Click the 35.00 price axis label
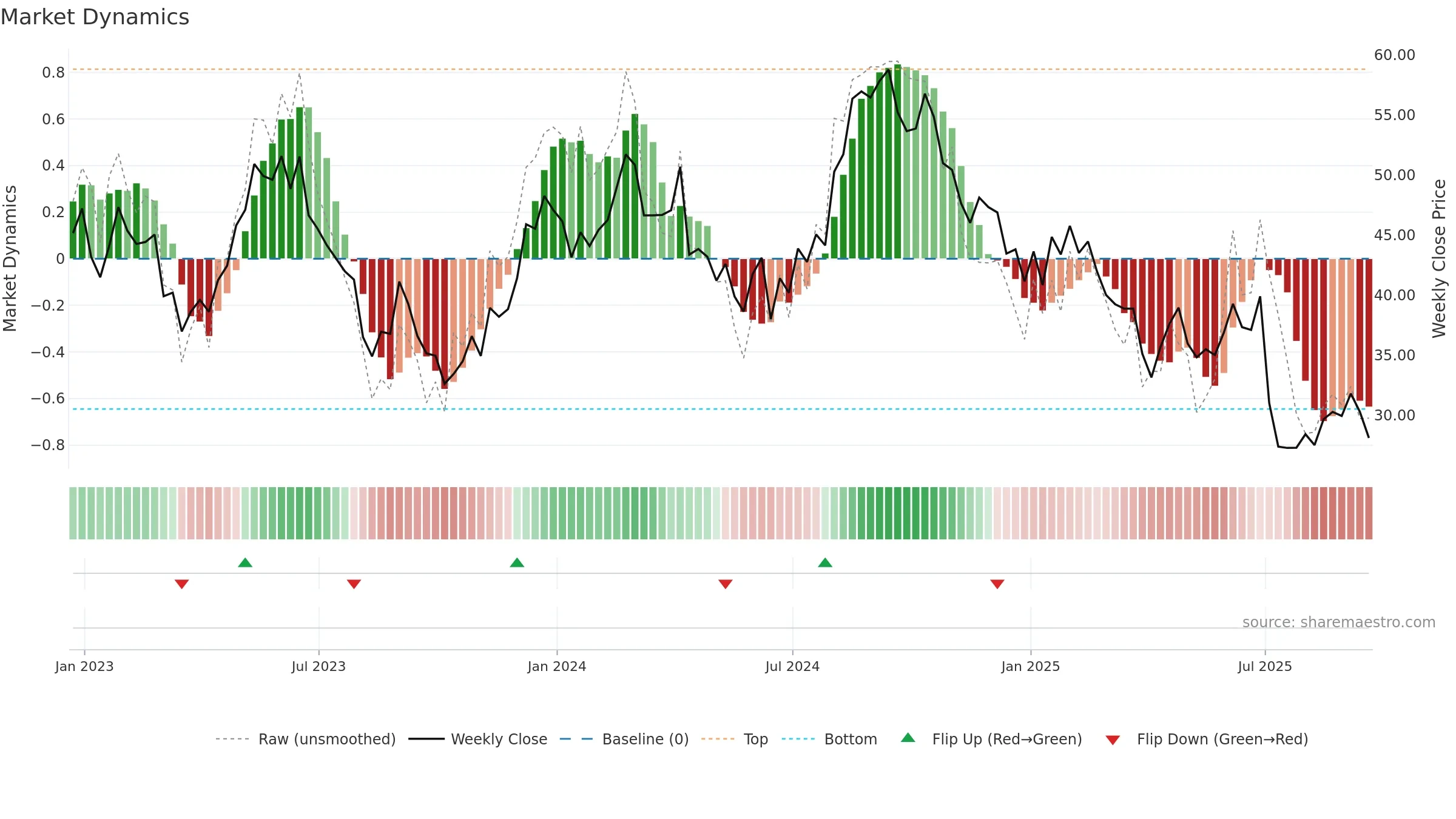This screenshot has width=1456, height=819. pos(1395,355)
